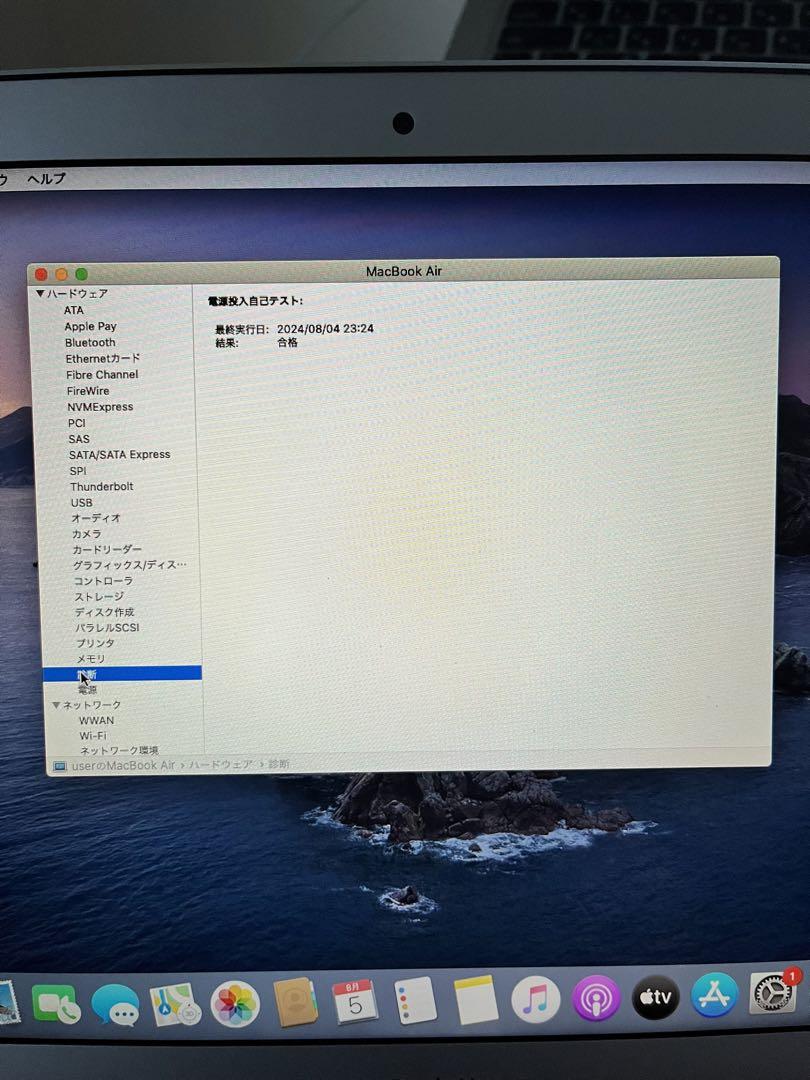810x1080 pixels.
Task: Click userのMacBook Air in path bar
Action: point(123,765)
